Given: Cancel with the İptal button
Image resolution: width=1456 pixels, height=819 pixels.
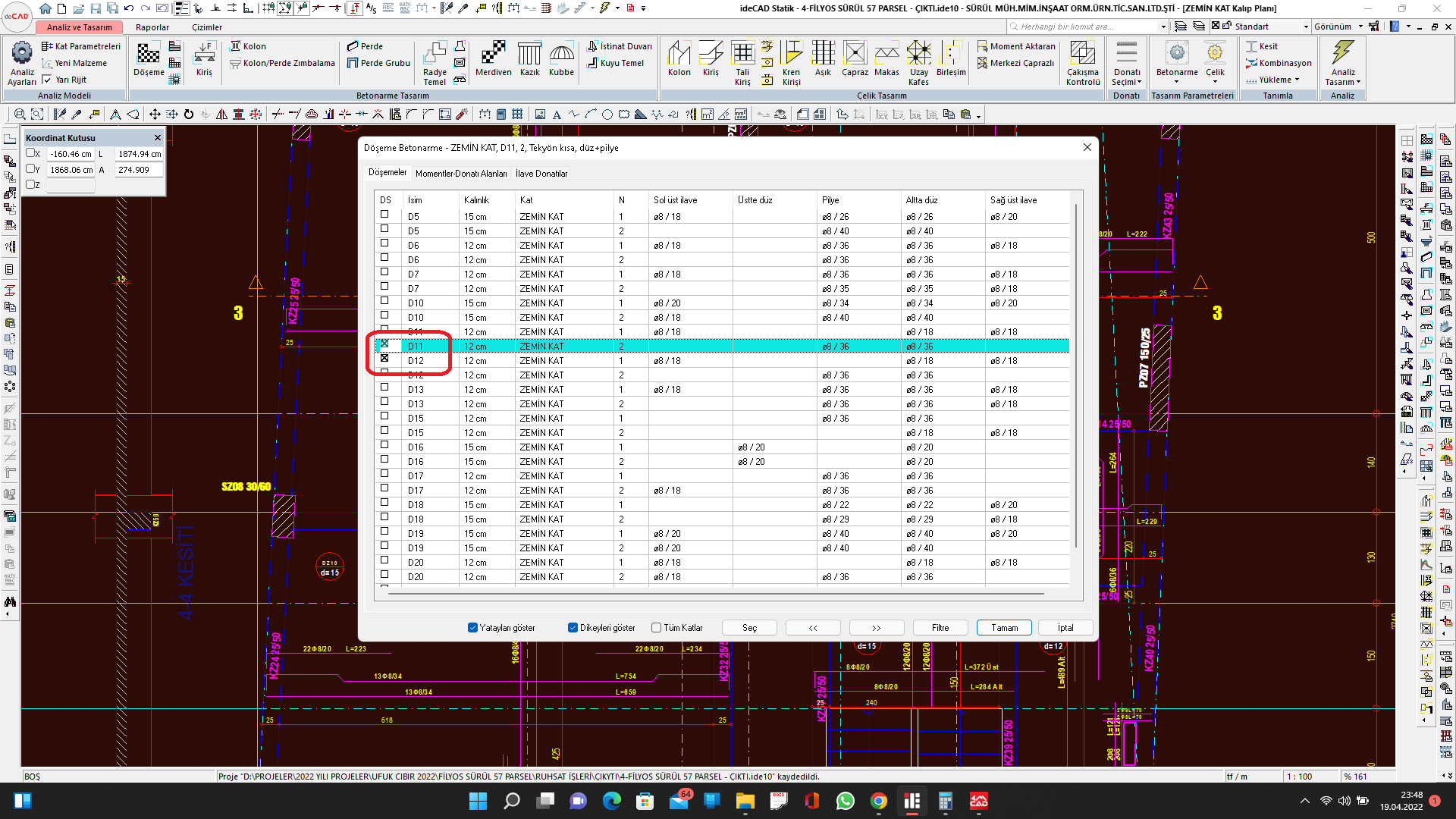Looking at the screenshot, I should [x=1065, y=628].
